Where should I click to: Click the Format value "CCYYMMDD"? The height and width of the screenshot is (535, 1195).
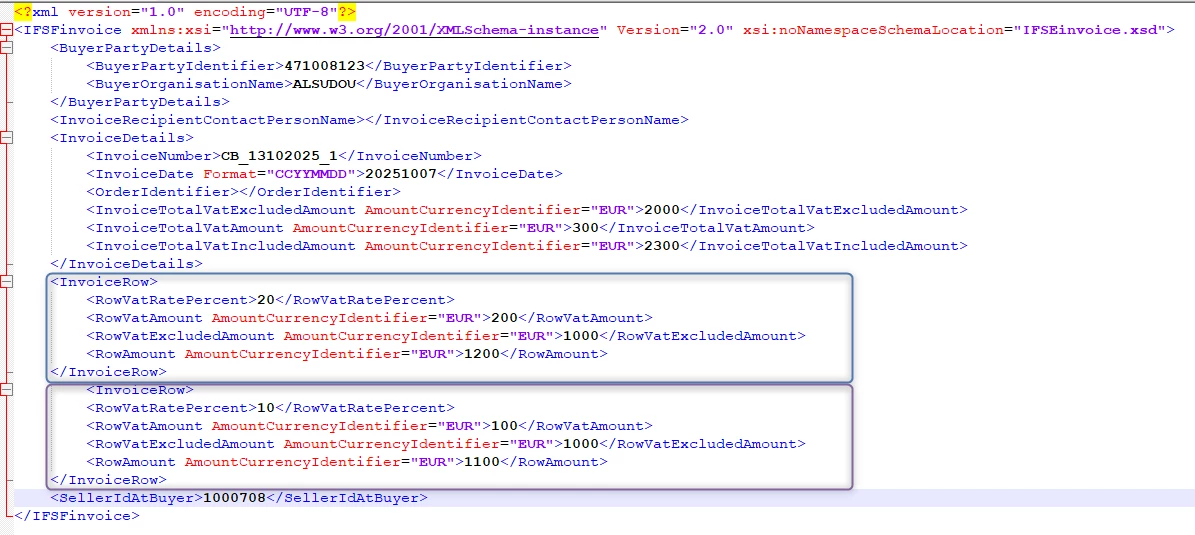(311, 174)
